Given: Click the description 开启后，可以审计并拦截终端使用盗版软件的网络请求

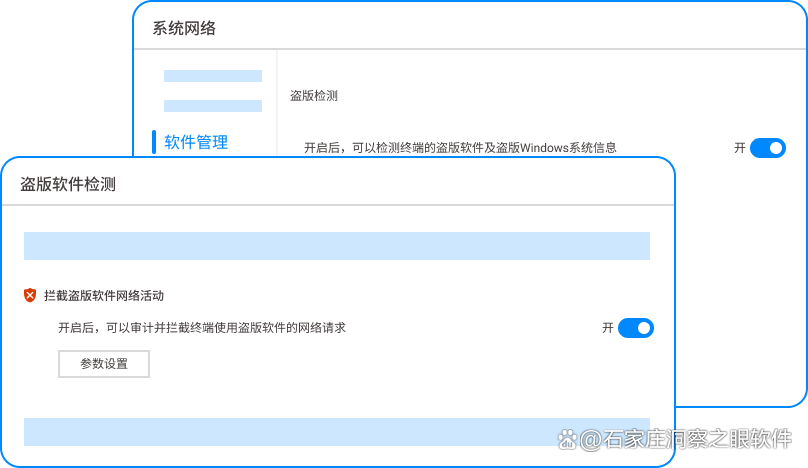Looking at the screenshot, I should click(x=202, y=328).
